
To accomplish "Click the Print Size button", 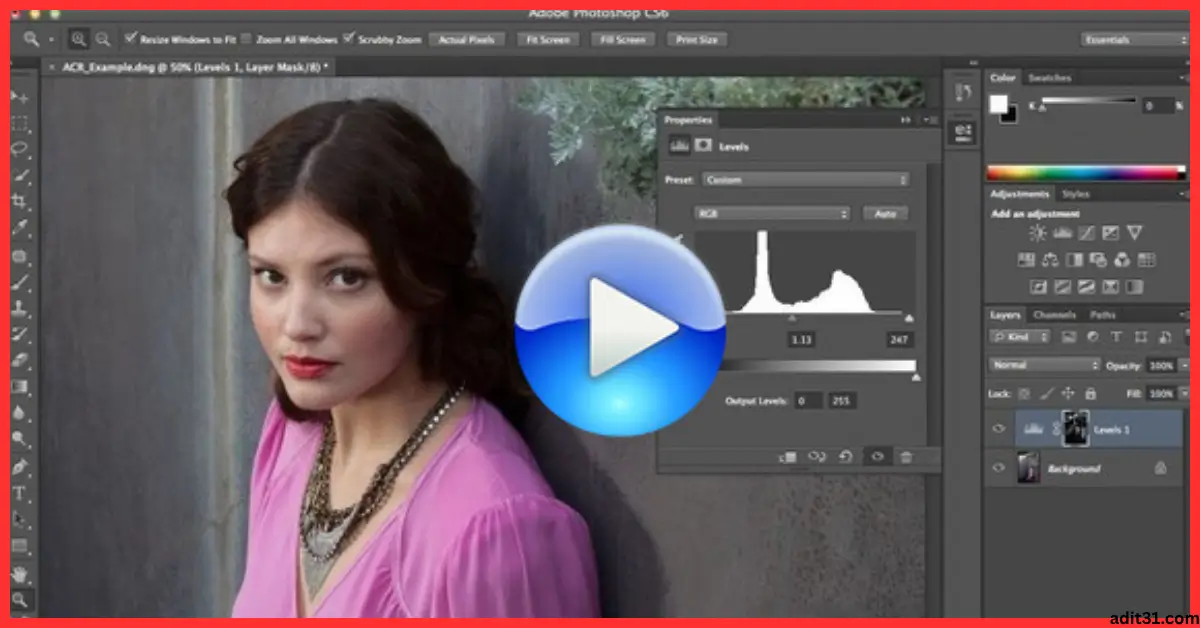I will click(x=697, y=39).
